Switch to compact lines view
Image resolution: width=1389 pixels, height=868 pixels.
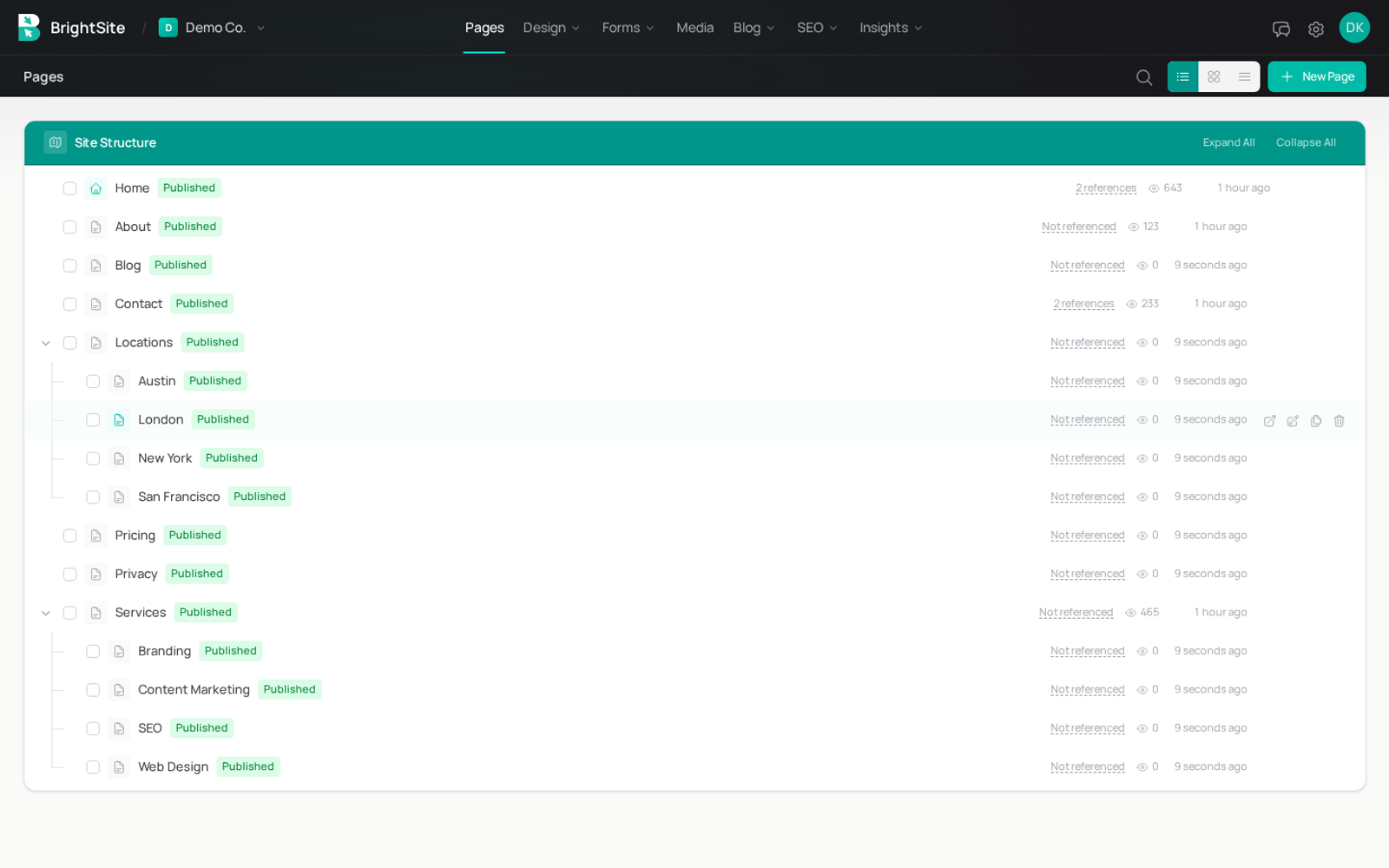point(1244,76)
